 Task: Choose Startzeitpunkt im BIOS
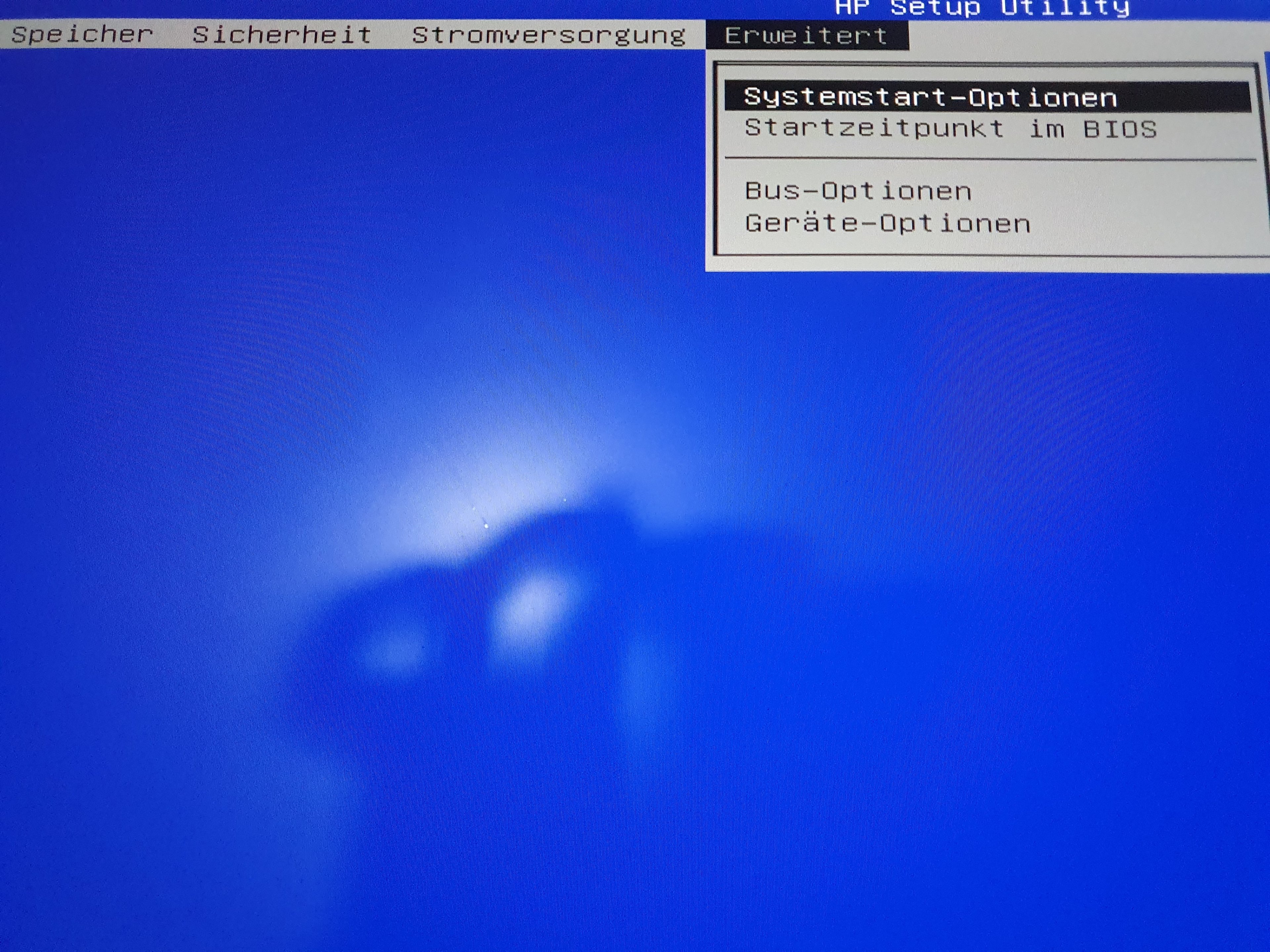(x=950, y=129)
